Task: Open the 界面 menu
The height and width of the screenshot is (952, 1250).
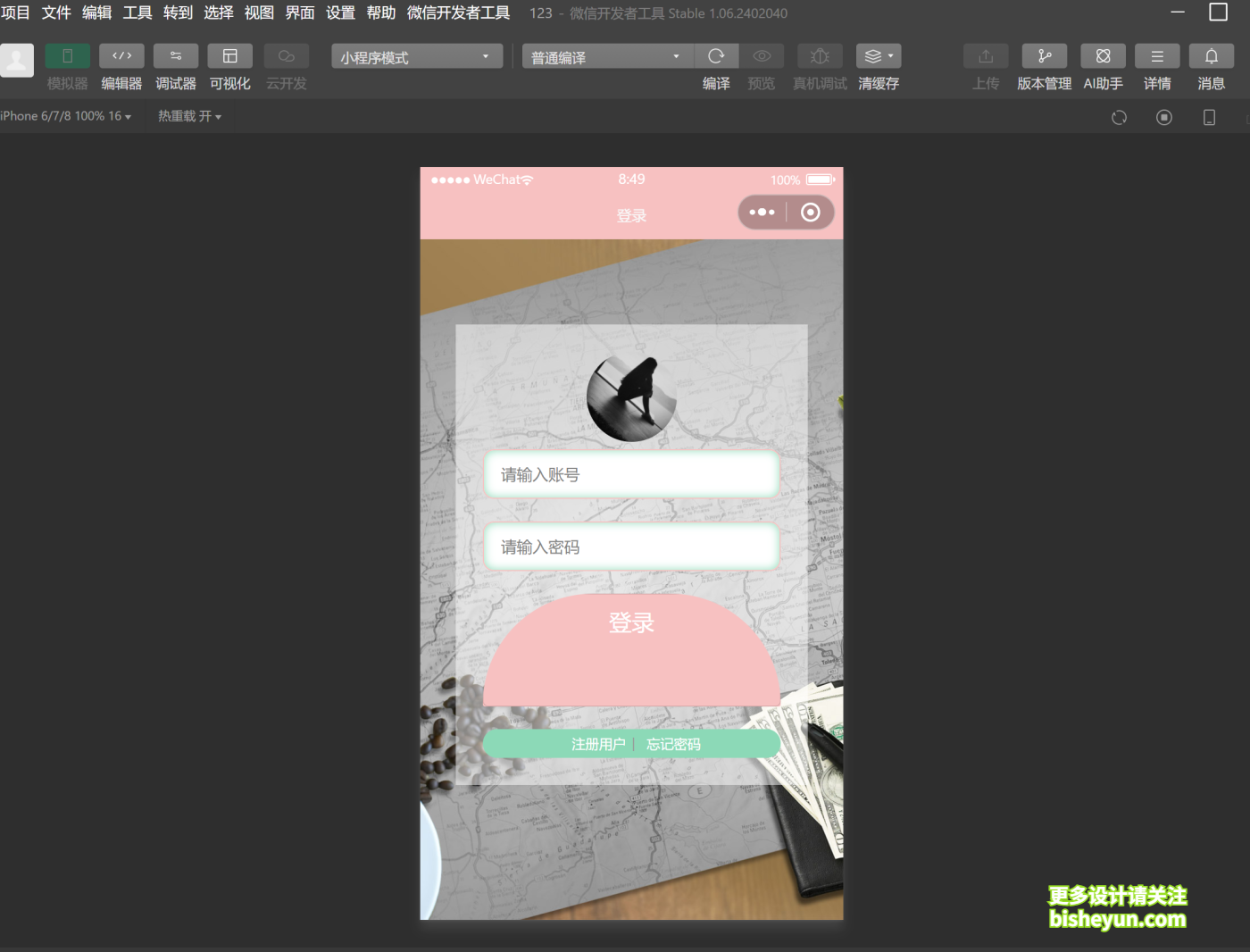Action: pos(300,13)
